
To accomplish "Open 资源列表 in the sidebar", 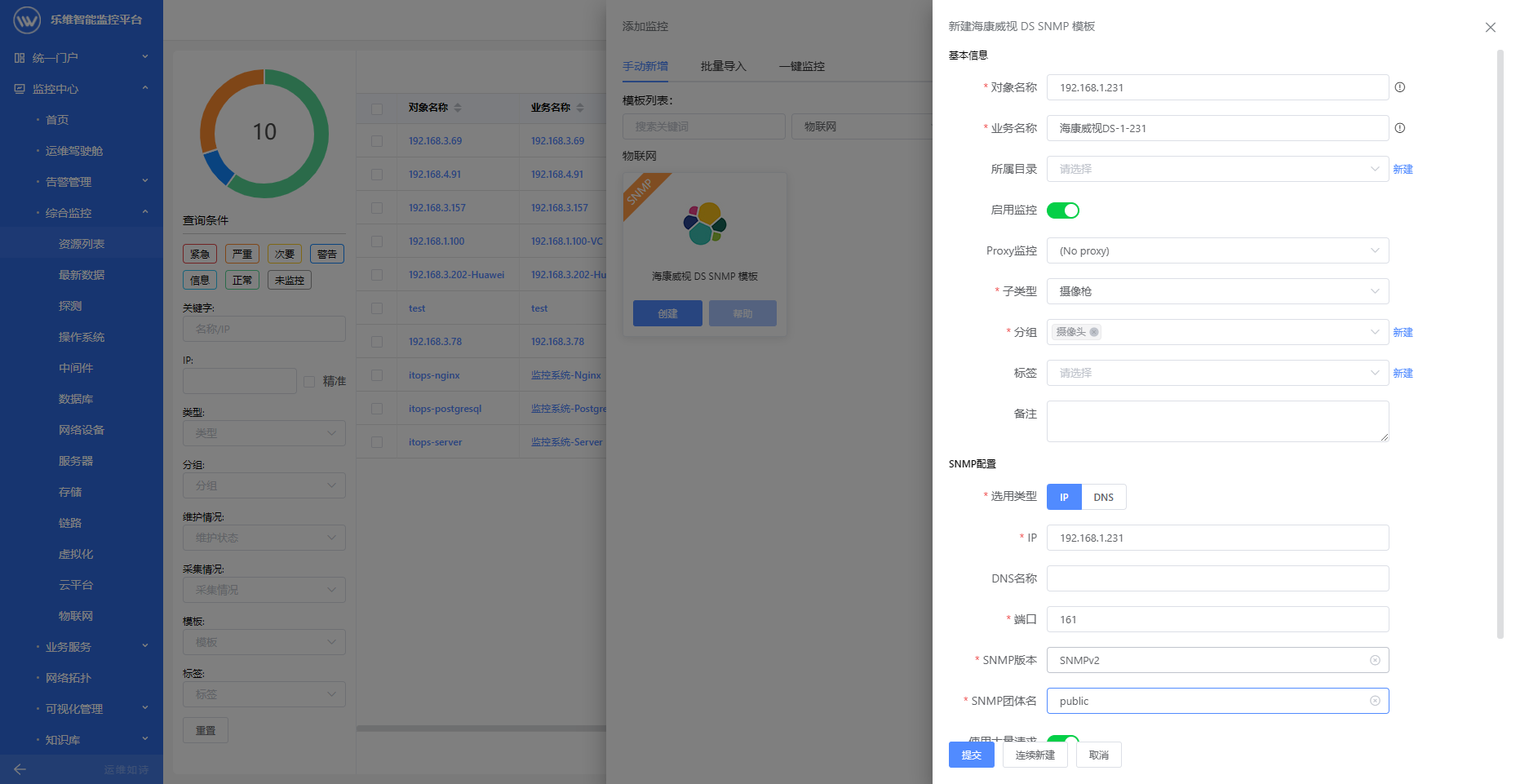I will click(82, 244).
